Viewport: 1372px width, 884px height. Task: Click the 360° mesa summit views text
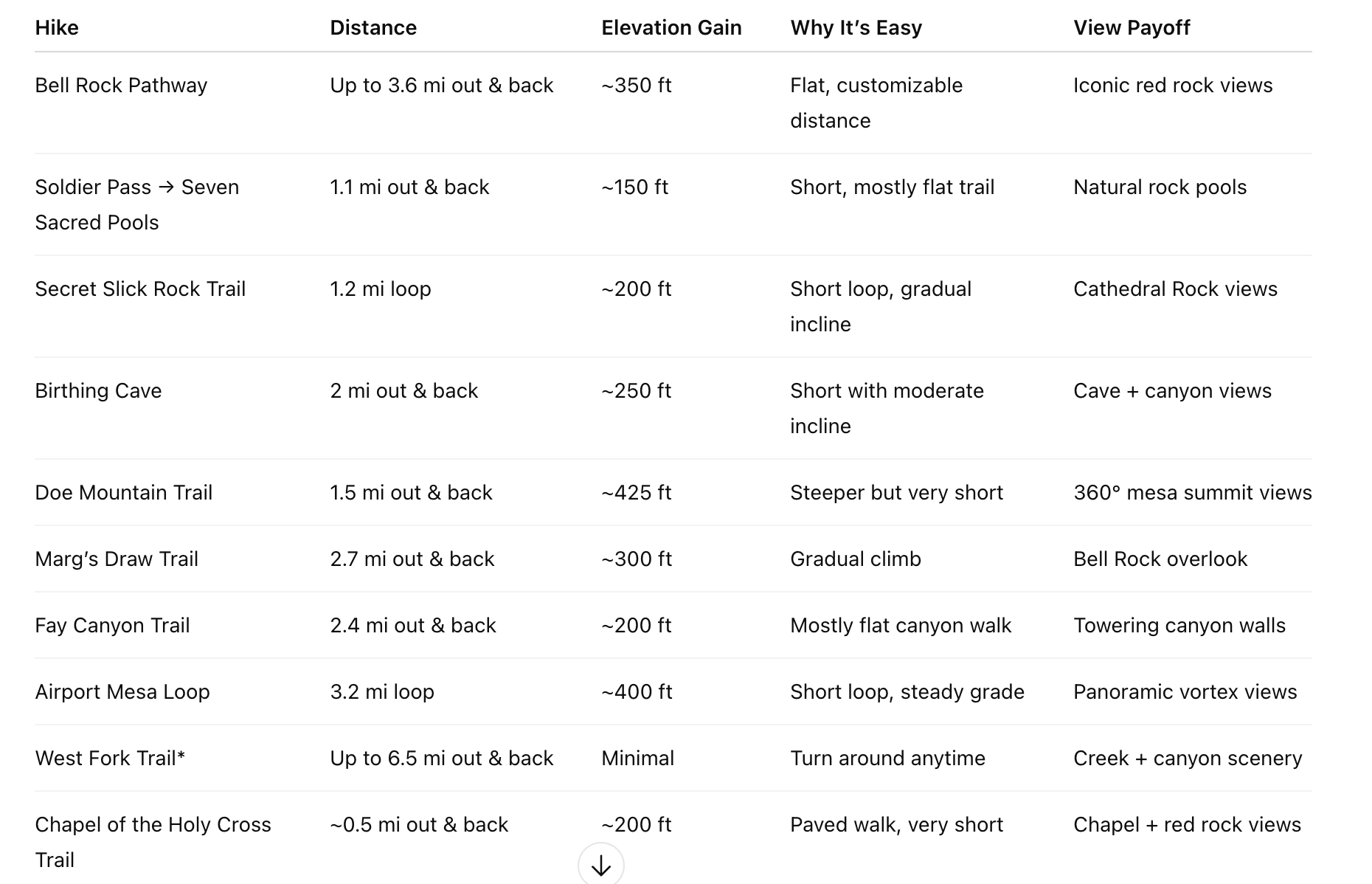(x=1192, y=493)
